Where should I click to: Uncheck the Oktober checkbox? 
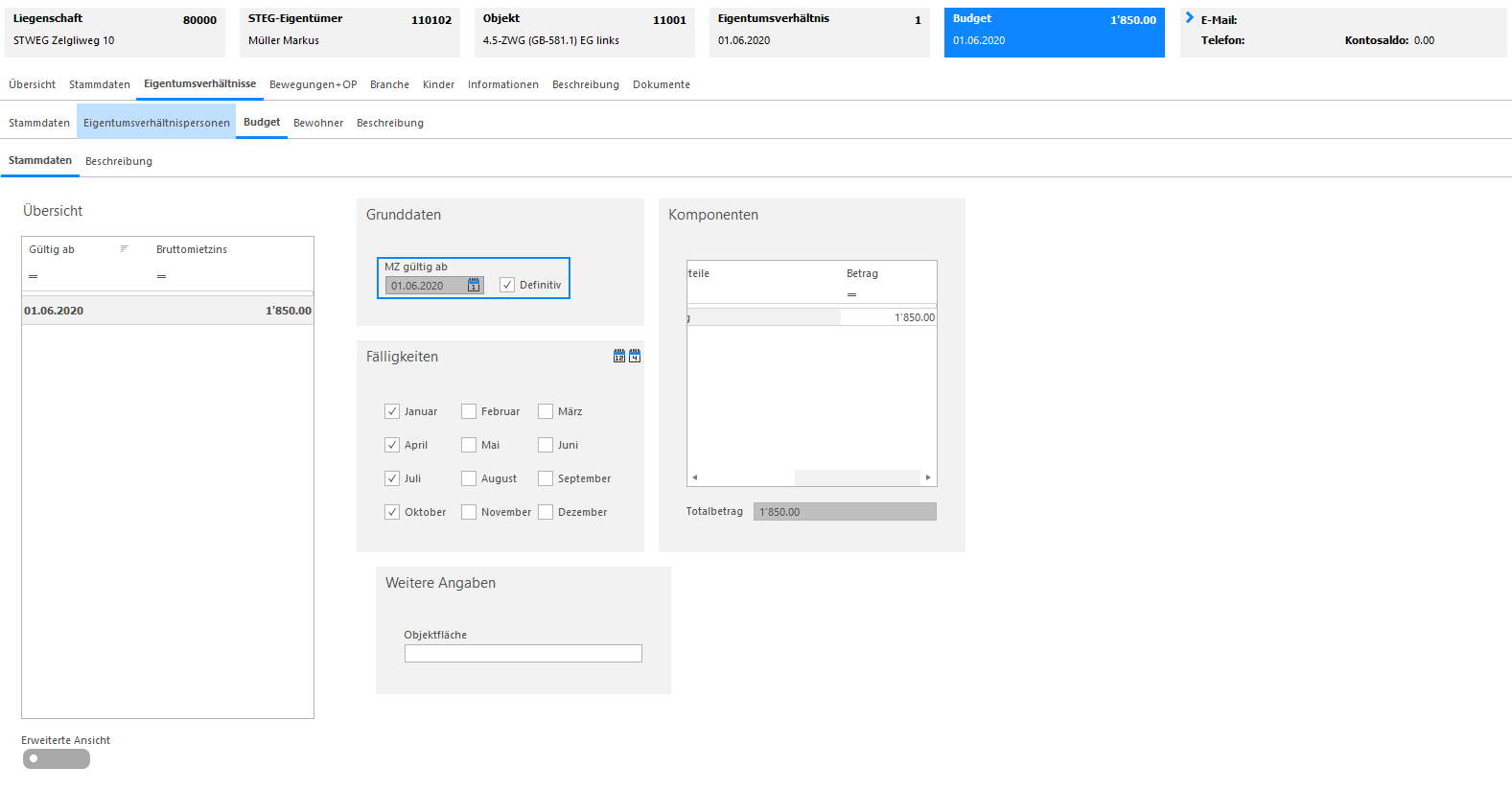(392, 512)
